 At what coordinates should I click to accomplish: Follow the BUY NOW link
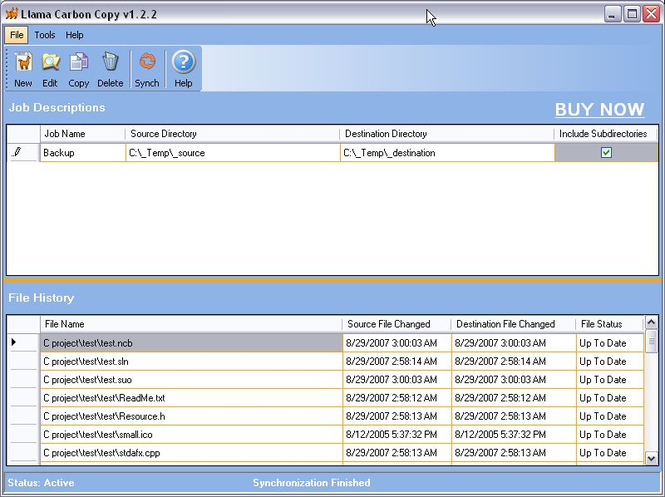pyautogui.click(x=600, y=109)
